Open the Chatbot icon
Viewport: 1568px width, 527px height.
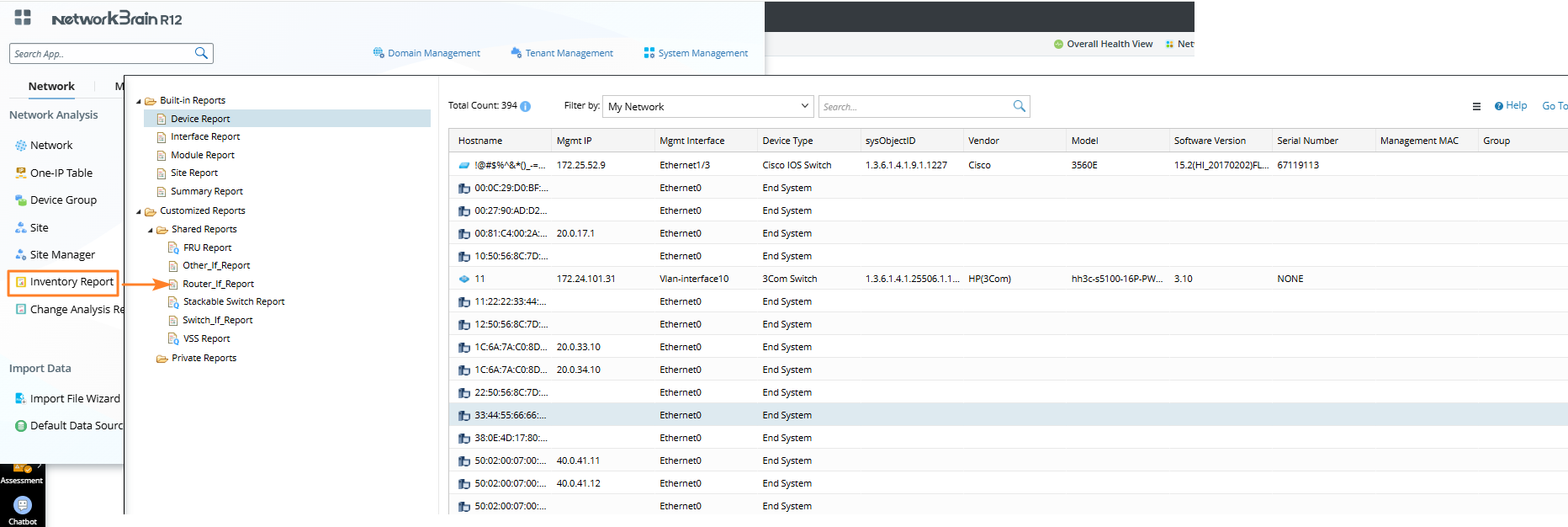pos(23,505)
